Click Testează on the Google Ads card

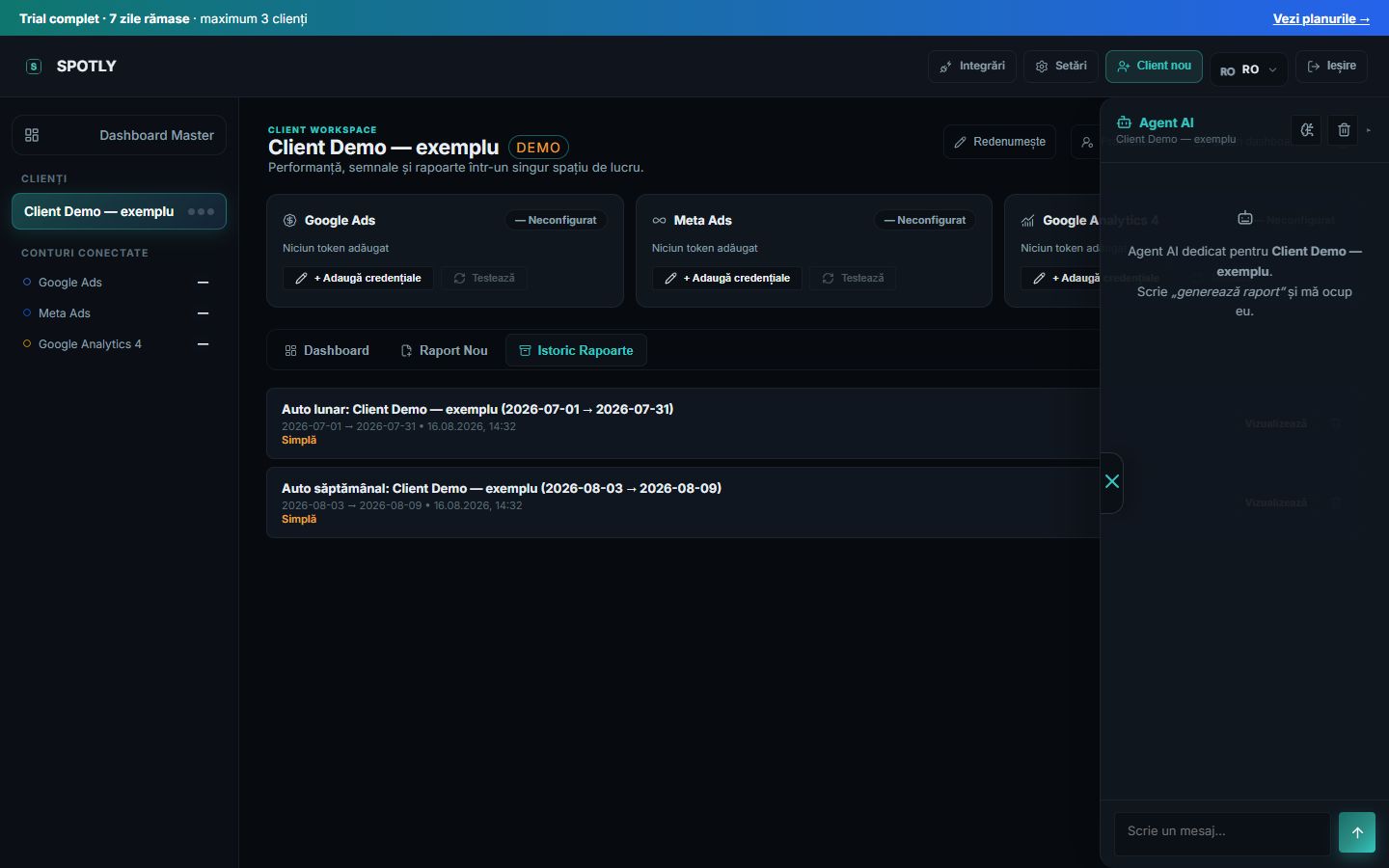coord(484,278)
